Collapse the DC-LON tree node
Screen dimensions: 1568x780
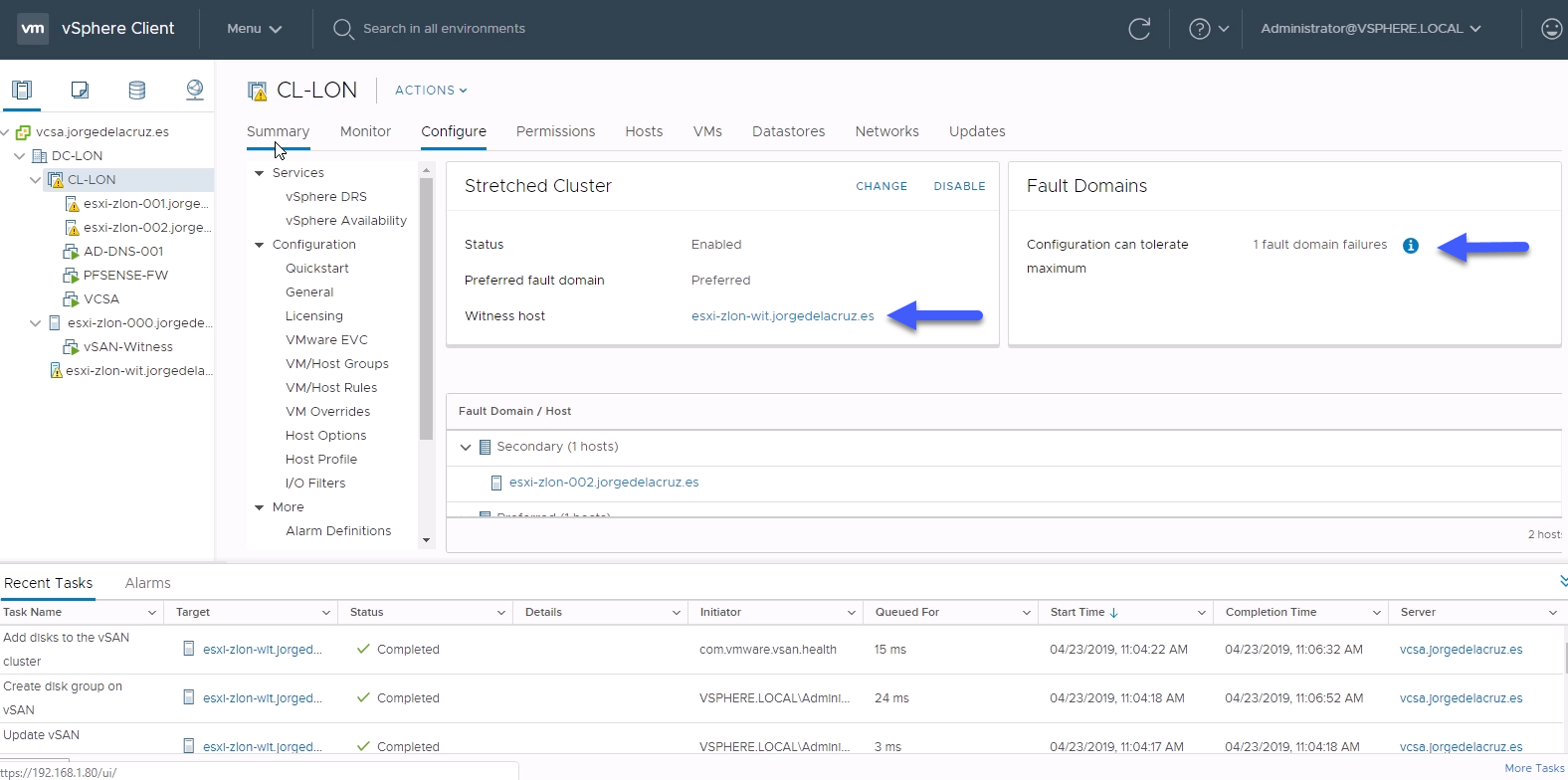point(19,156)
